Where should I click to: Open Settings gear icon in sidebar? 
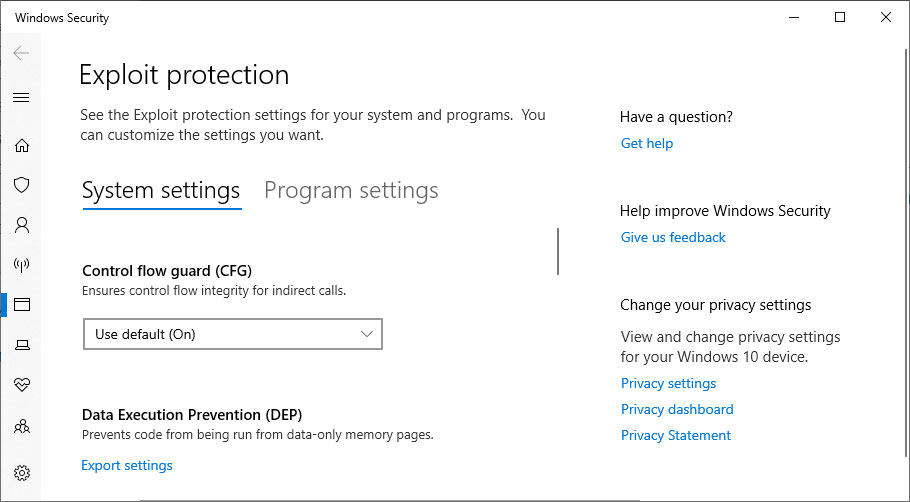(x=21, y=472)
